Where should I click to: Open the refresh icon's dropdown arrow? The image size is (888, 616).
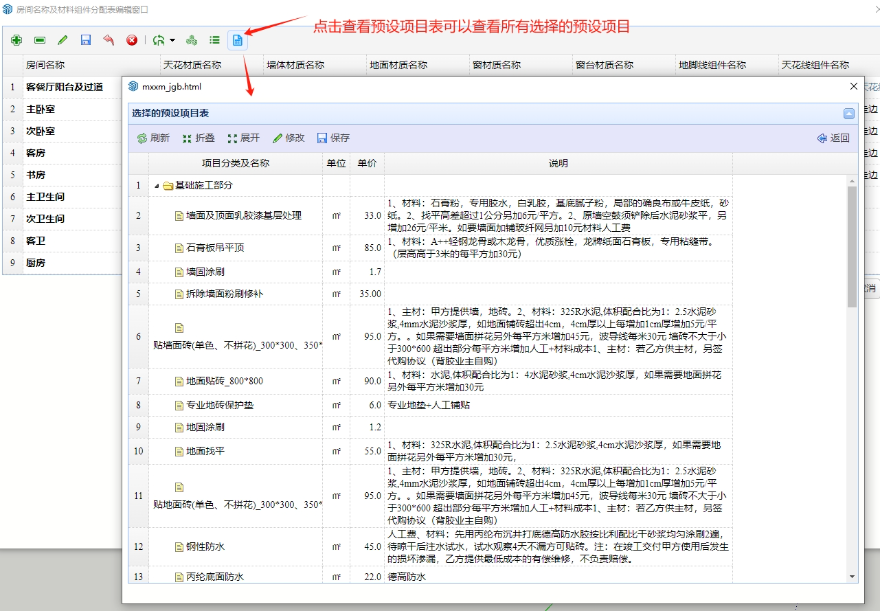tap(172, 41)
